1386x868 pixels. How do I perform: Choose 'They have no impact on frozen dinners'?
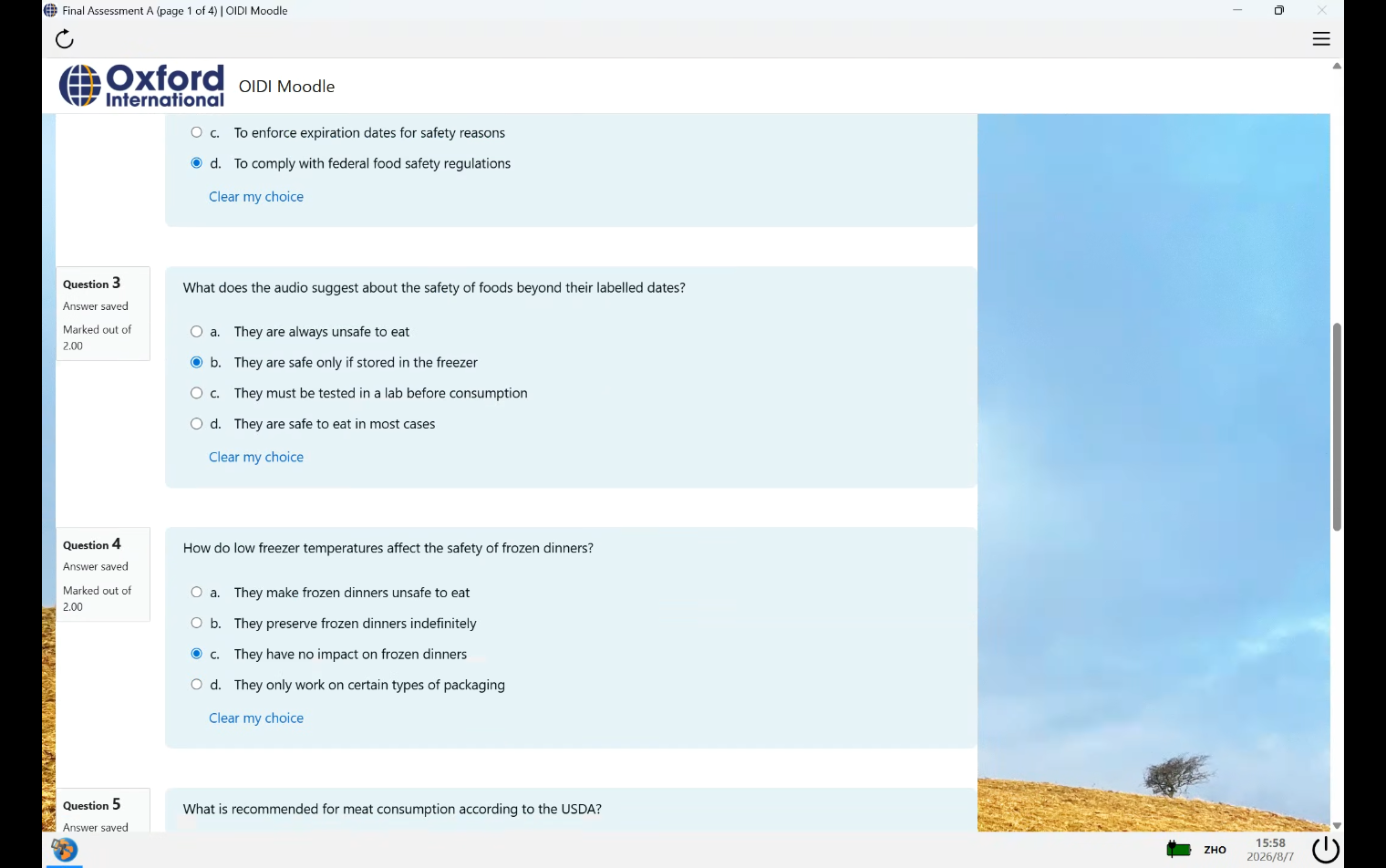(x=196, y=654)
